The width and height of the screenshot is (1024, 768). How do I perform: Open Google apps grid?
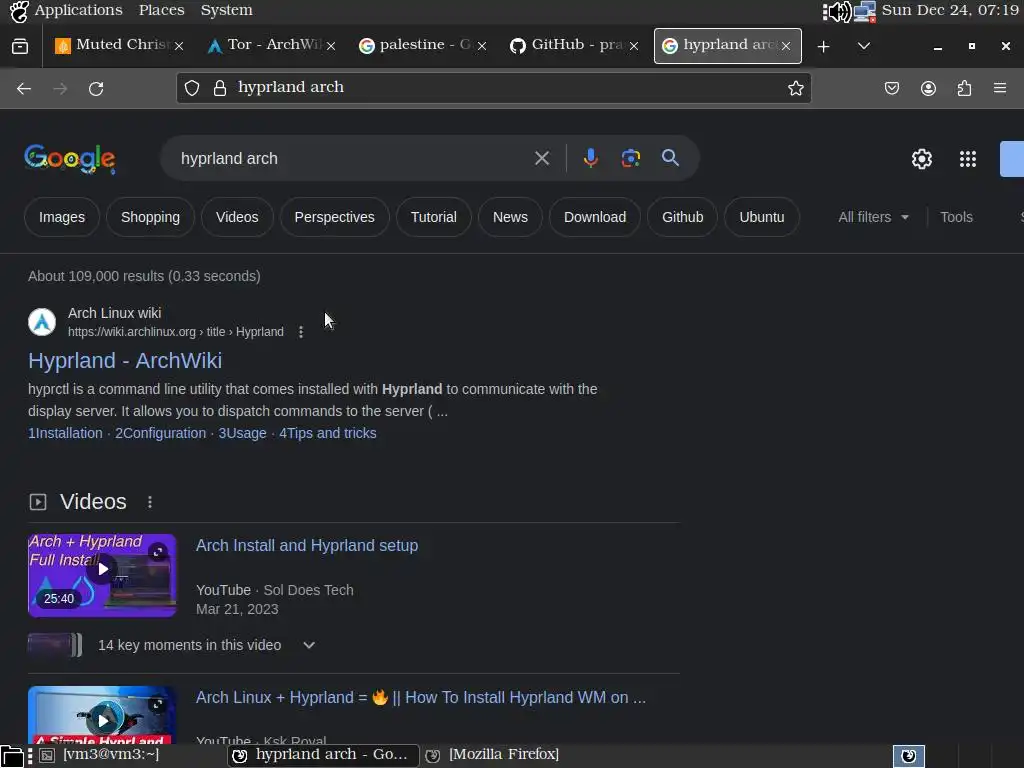coord(967,159)
